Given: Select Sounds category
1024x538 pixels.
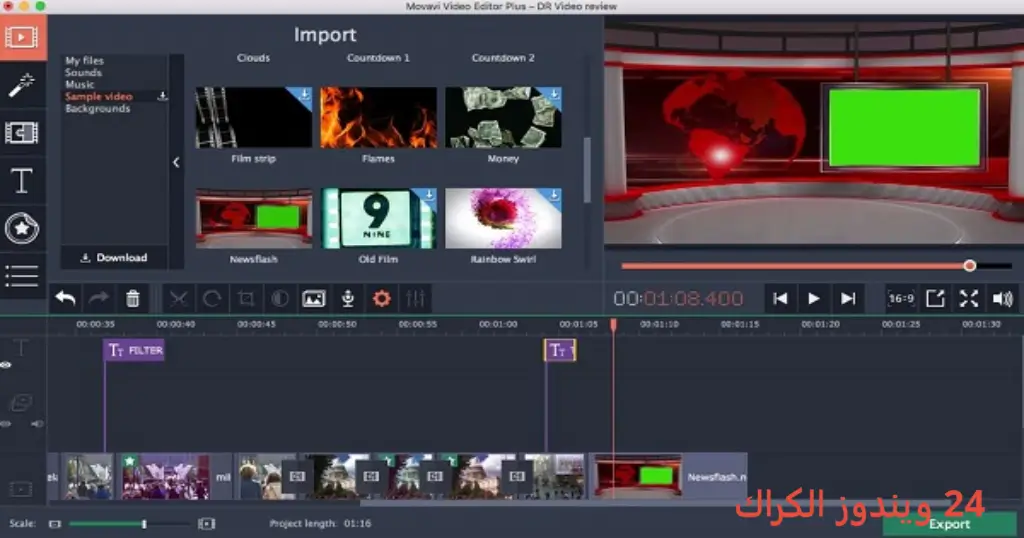Looking at the screenshot, I should [x=83, y=72].
